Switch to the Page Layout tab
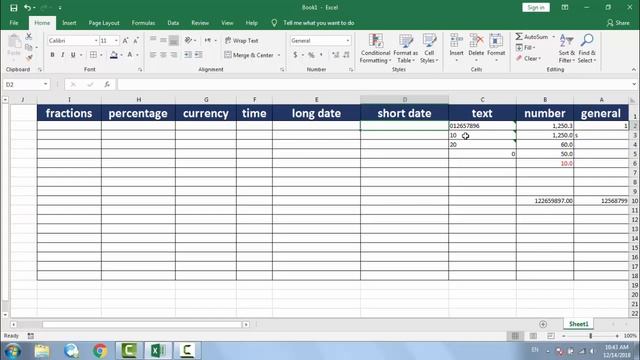 coord(104,23)
